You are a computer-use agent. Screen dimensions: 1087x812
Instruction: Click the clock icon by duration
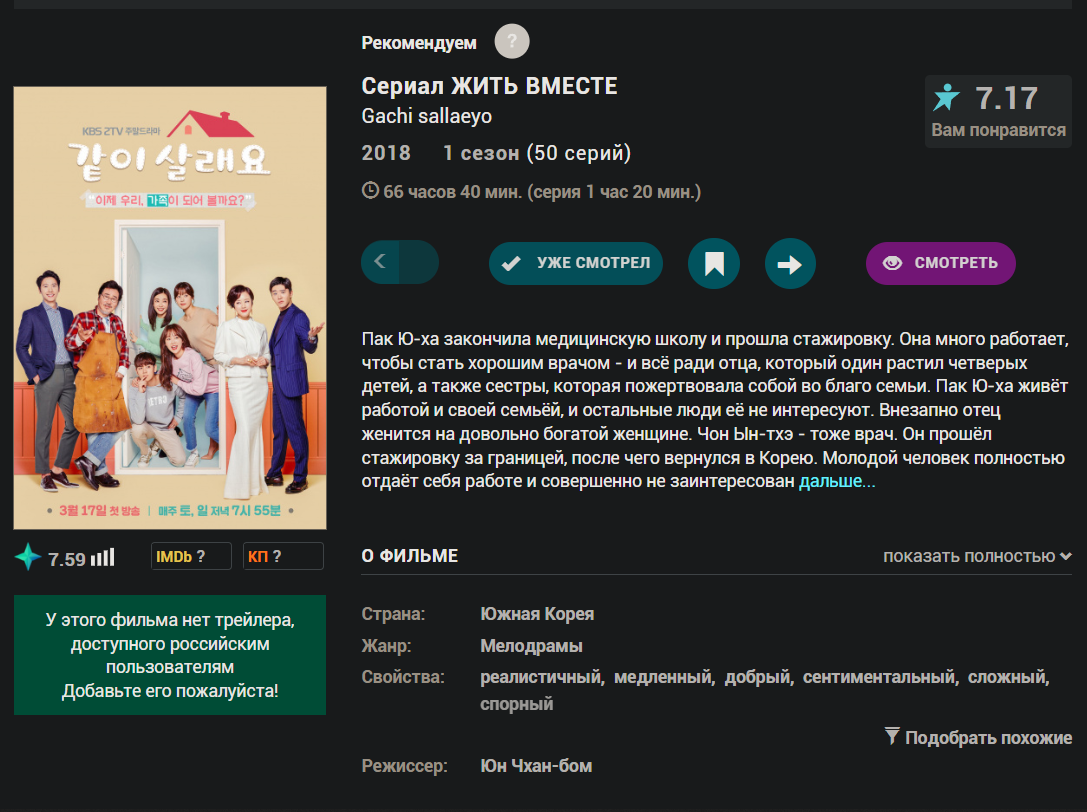pos(370,190)
